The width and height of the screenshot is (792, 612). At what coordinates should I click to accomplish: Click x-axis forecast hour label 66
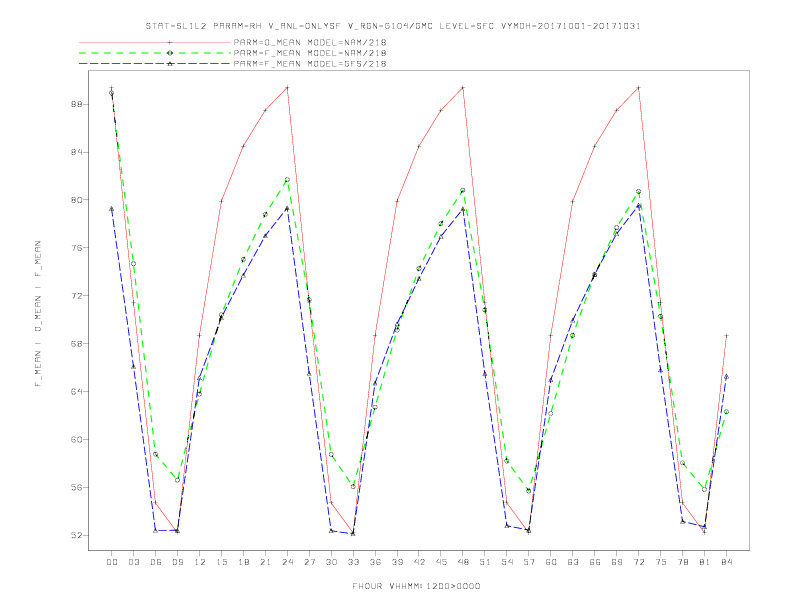click(x=595, y=562)
